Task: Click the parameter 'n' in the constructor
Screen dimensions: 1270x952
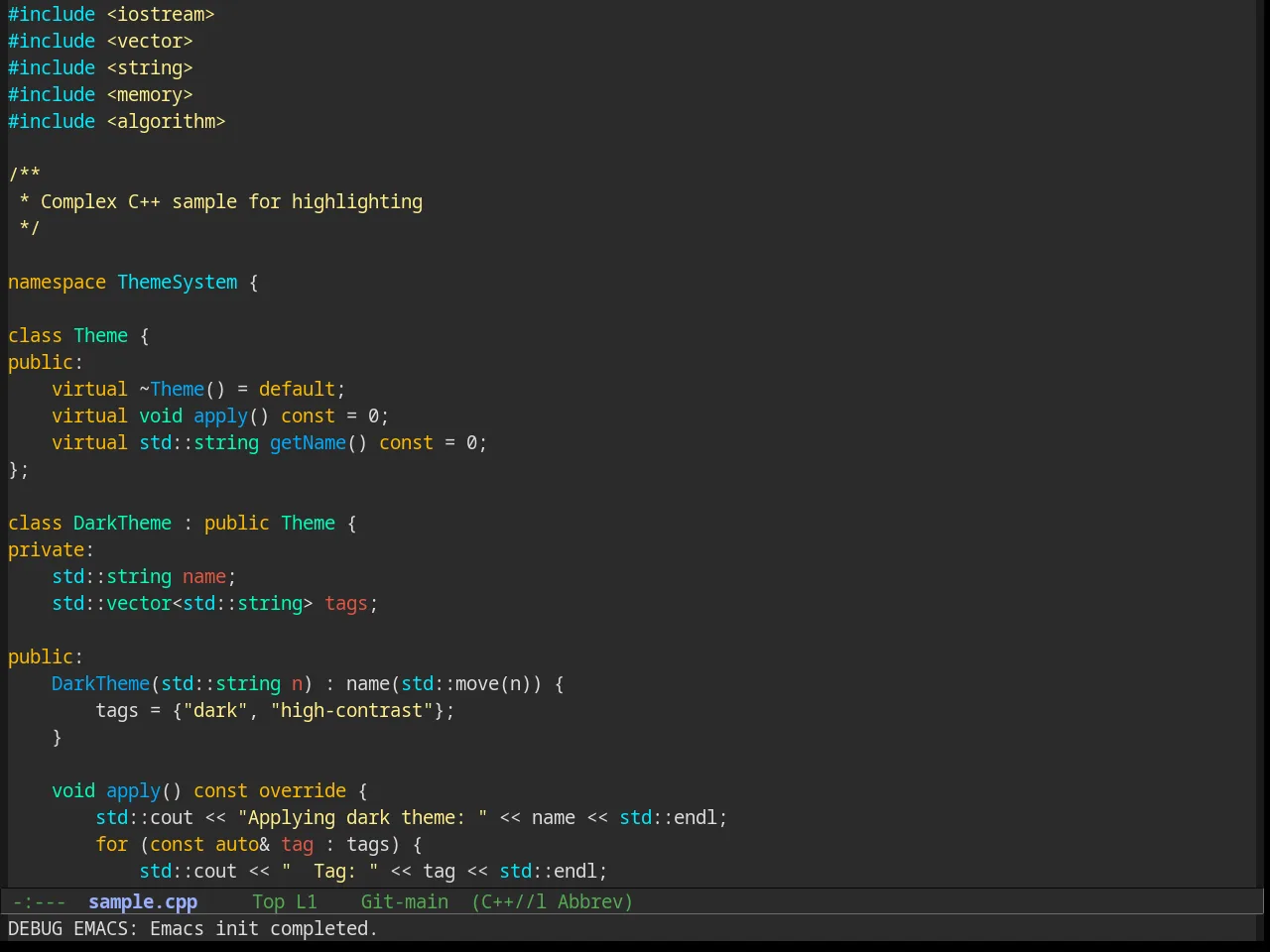Action: (x=297, y=683)
